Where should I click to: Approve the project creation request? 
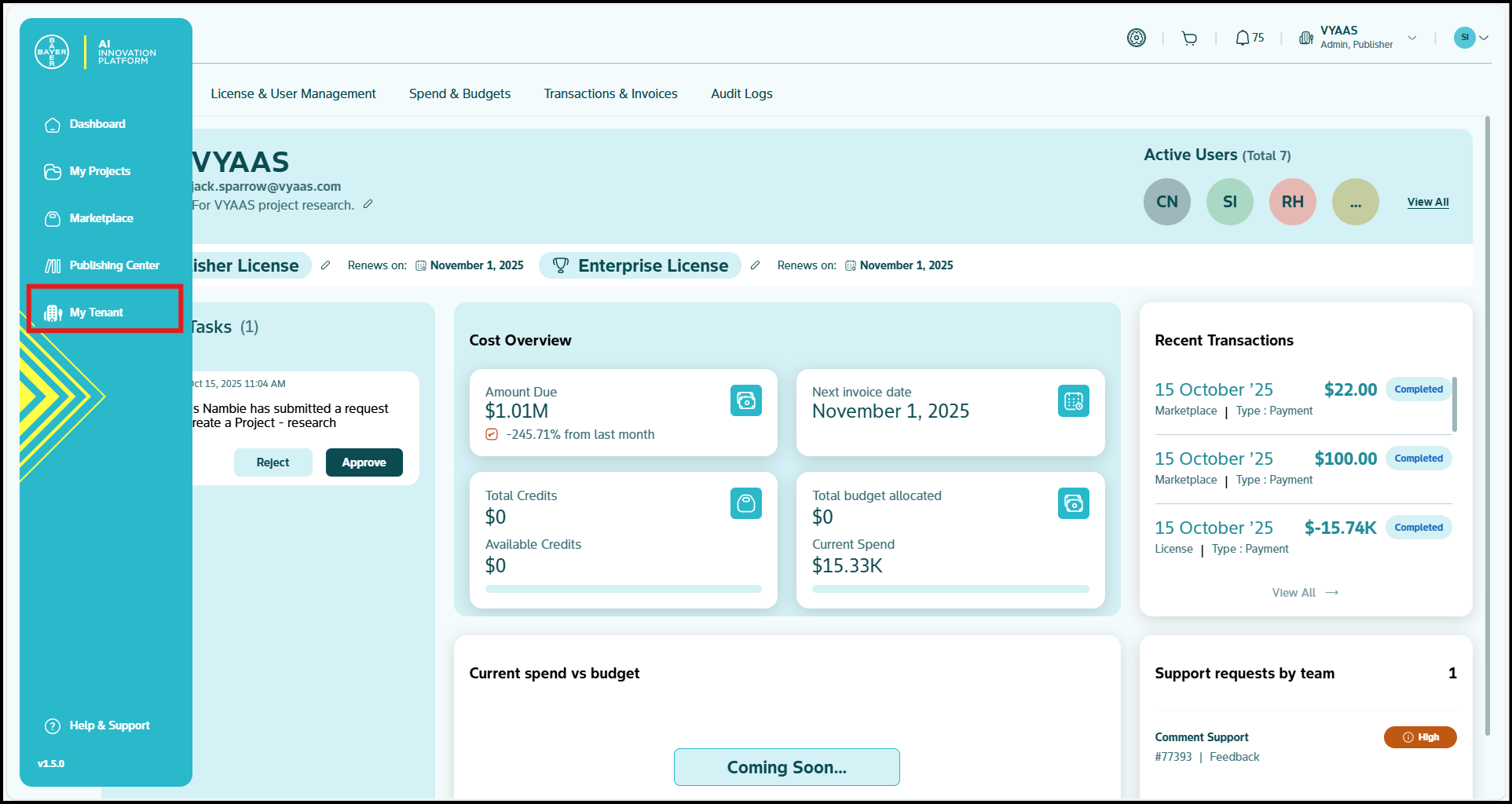(x=364, y=462)
